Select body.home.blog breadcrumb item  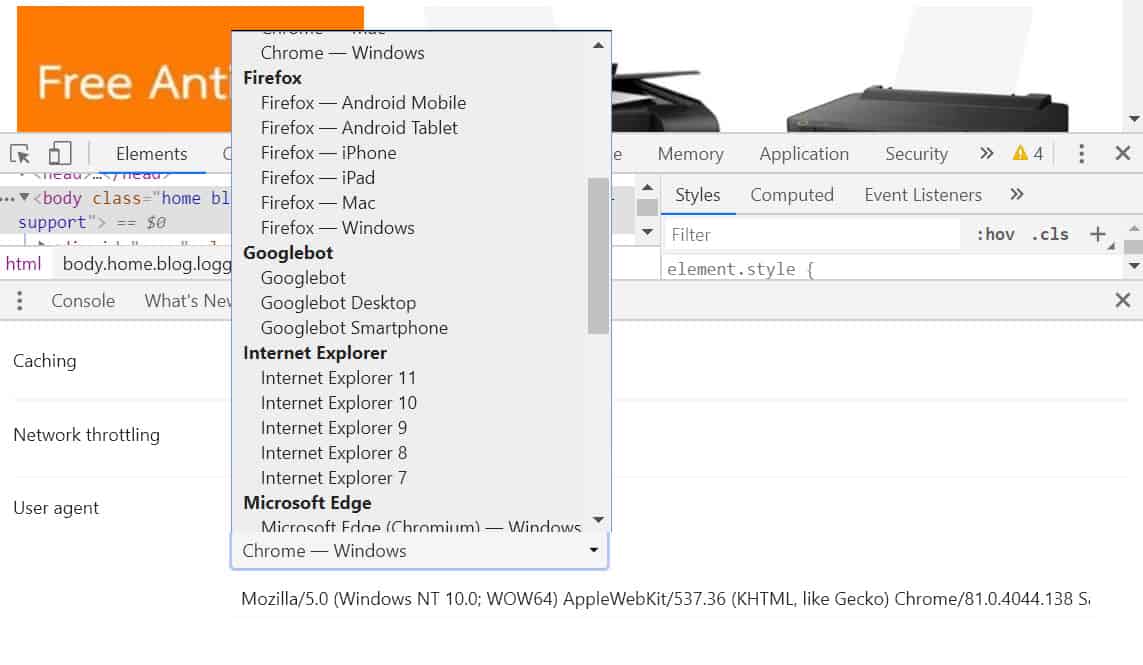tap(146, 264)
